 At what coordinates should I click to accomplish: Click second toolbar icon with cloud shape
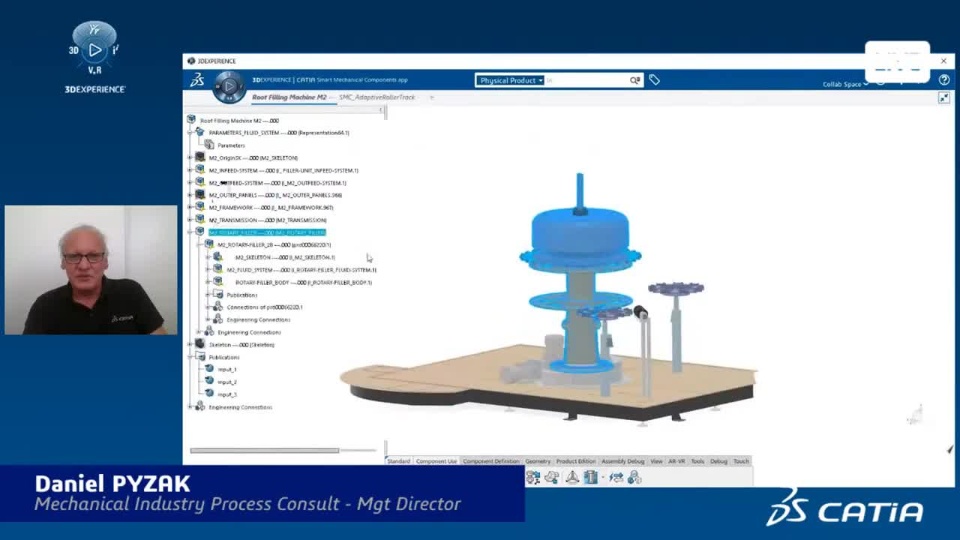[x=552, y=478]
